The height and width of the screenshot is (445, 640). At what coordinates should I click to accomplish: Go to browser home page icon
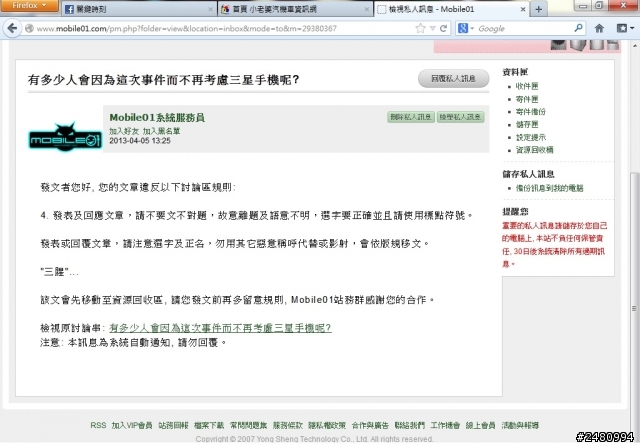599,28
